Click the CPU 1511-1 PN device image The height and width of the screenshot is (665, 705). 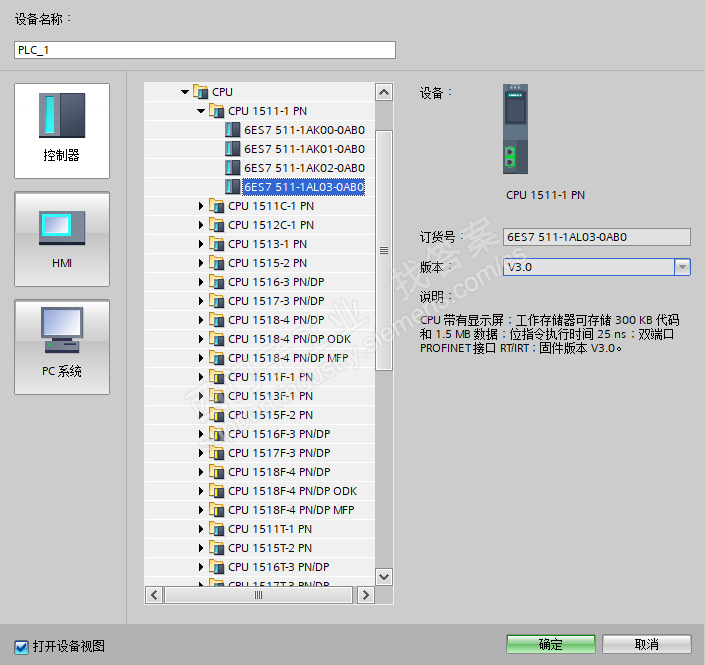pos(515,129)
